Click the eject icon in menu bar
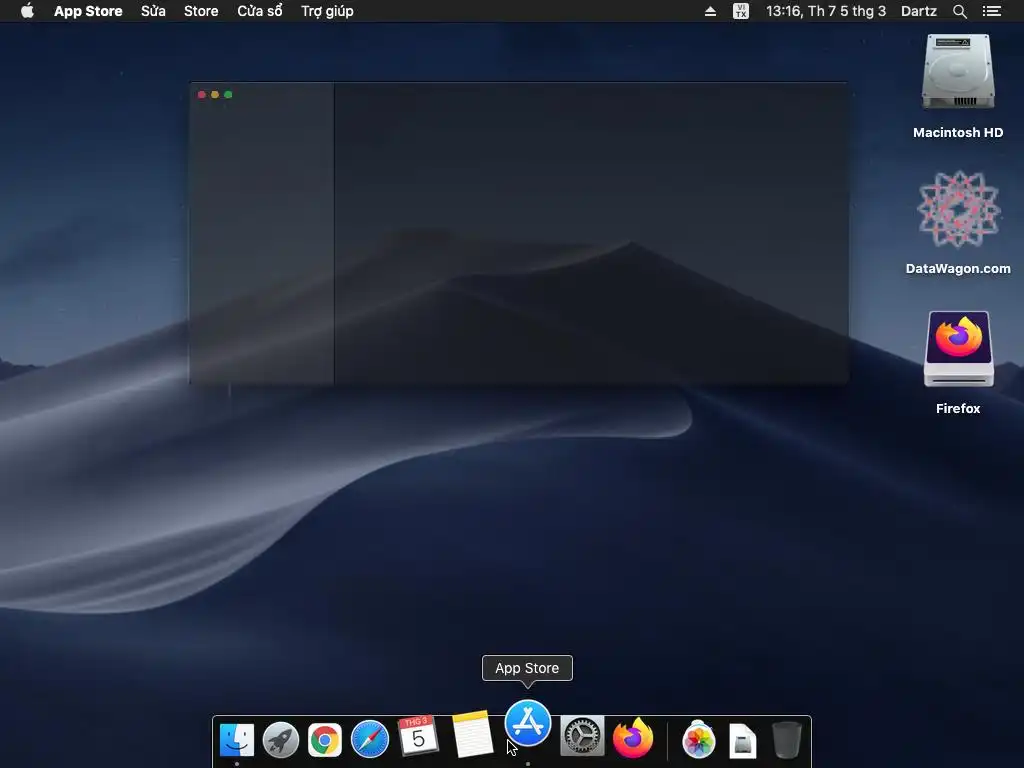 [x=711, y=11]
